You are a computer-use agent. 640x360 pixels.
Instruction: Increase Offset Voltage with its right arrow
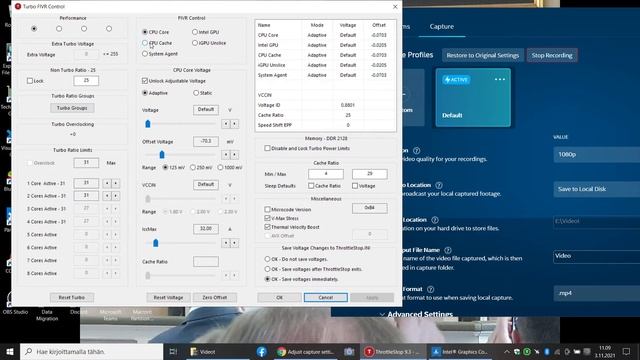click(x=234, y=154)
